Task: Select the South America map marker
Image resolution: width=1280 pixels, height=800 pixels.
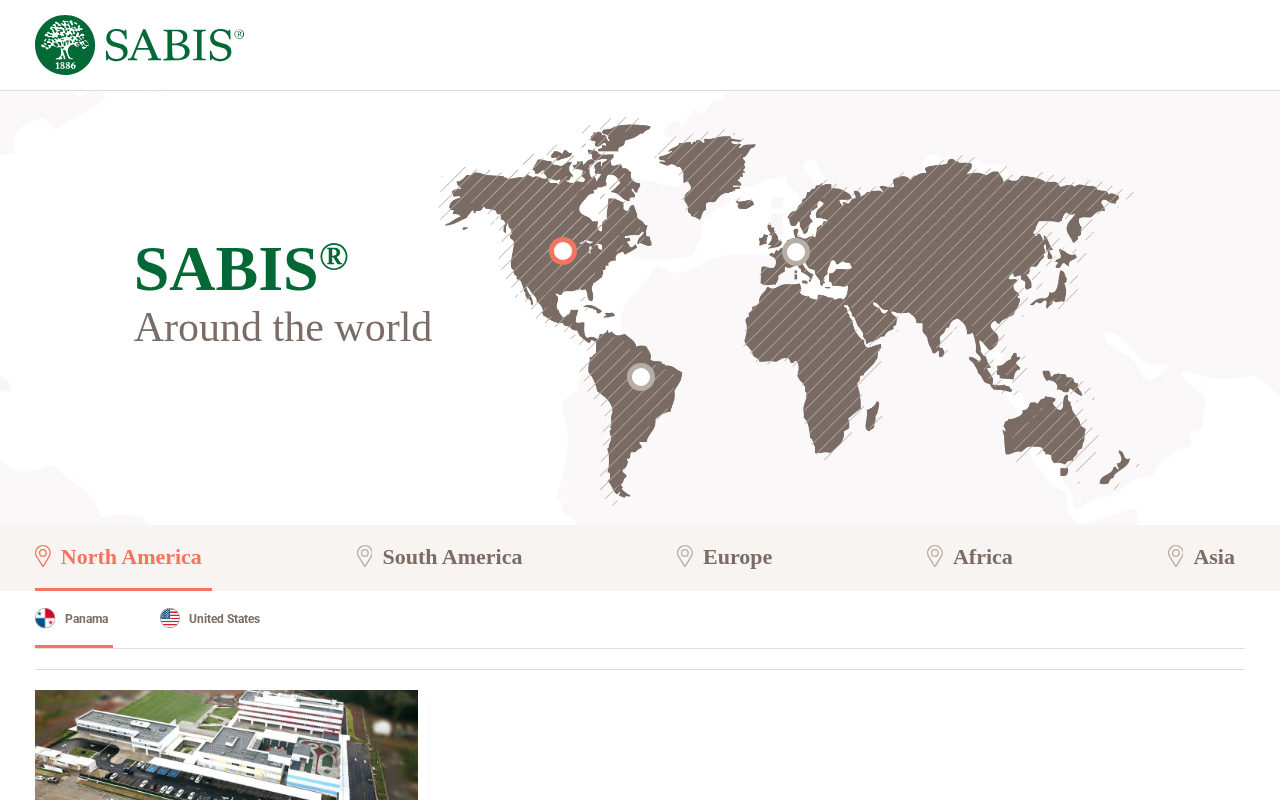Action: (x=641, y=377)
